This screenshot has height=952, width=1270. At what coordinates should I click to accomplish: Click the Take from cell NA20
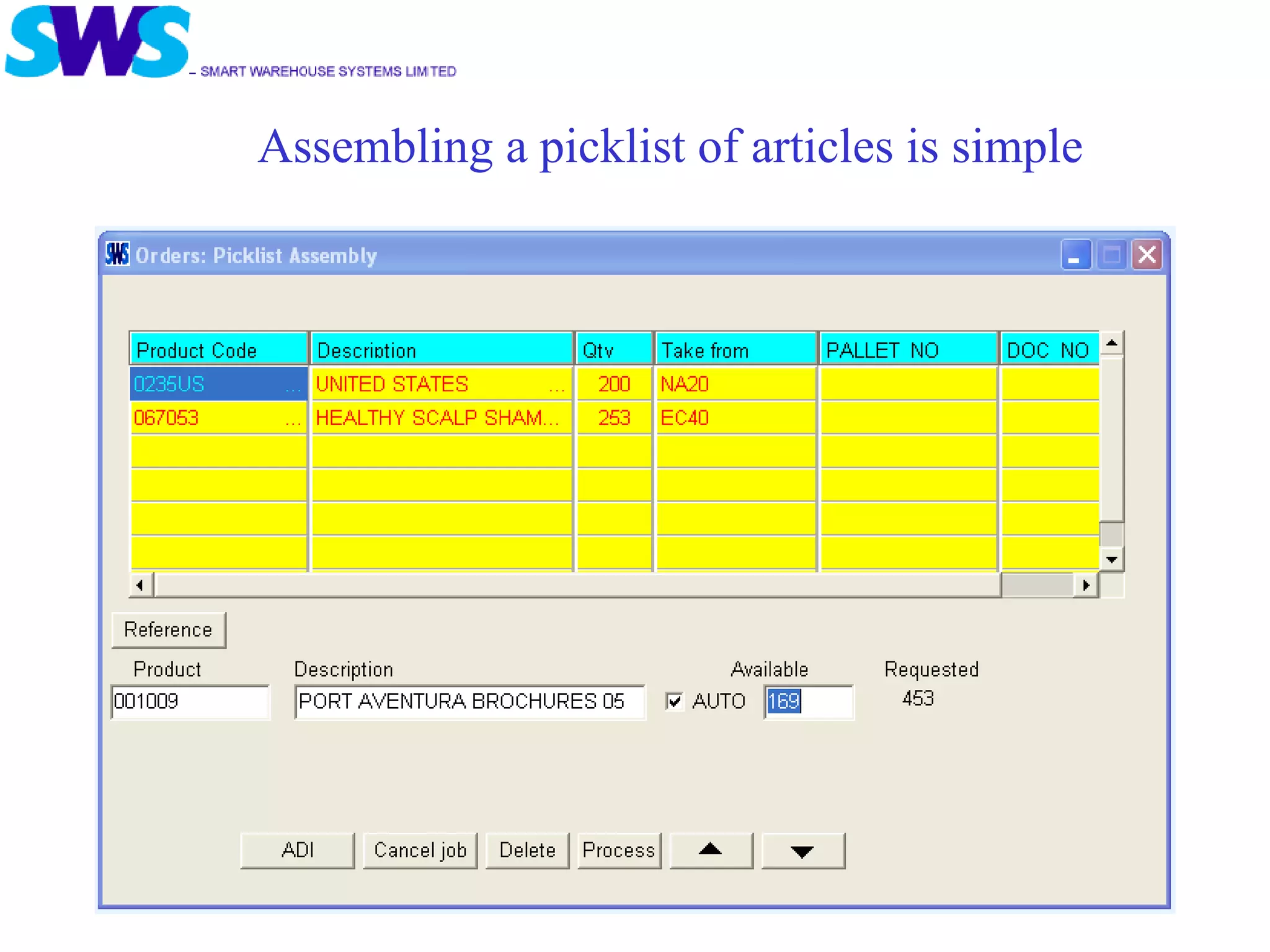[x=735, y=384]
